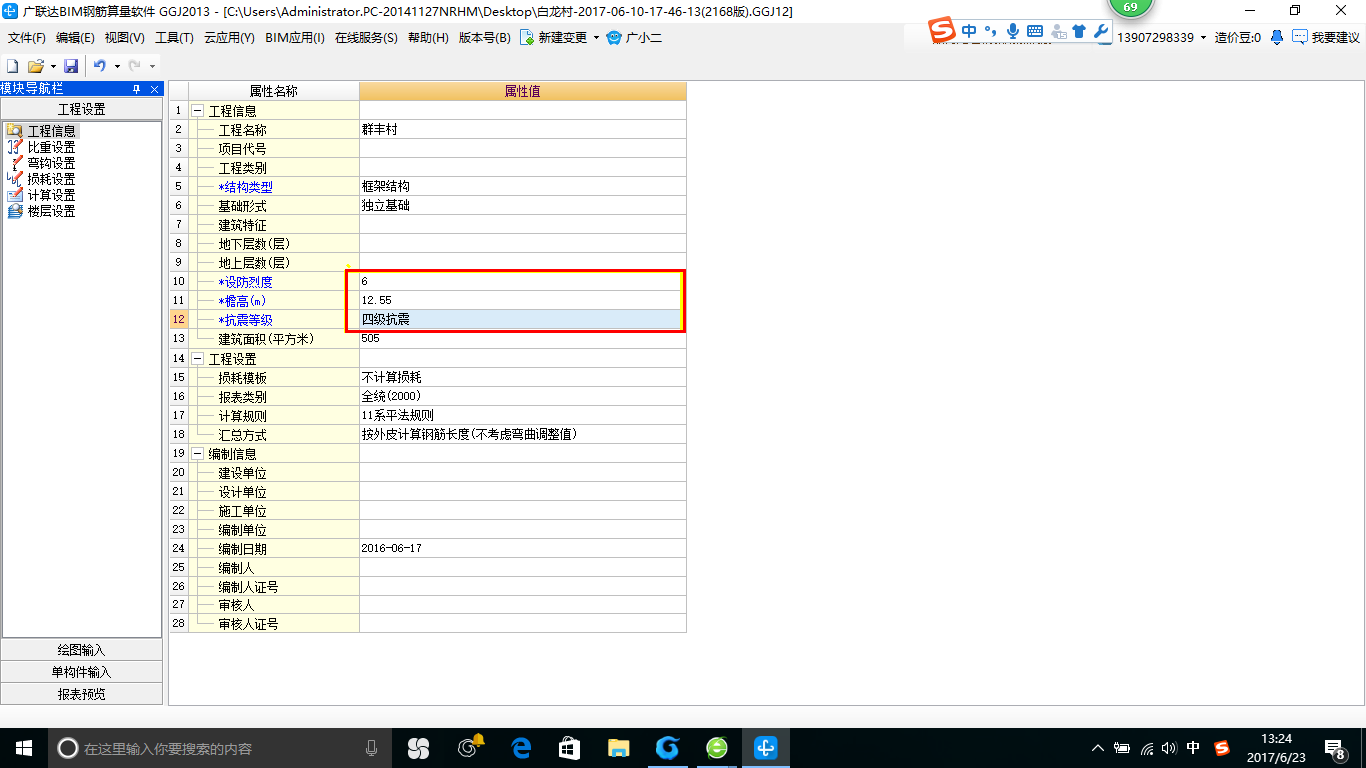
Task: Click the Sogou input method logo
Action: (941, 30)
